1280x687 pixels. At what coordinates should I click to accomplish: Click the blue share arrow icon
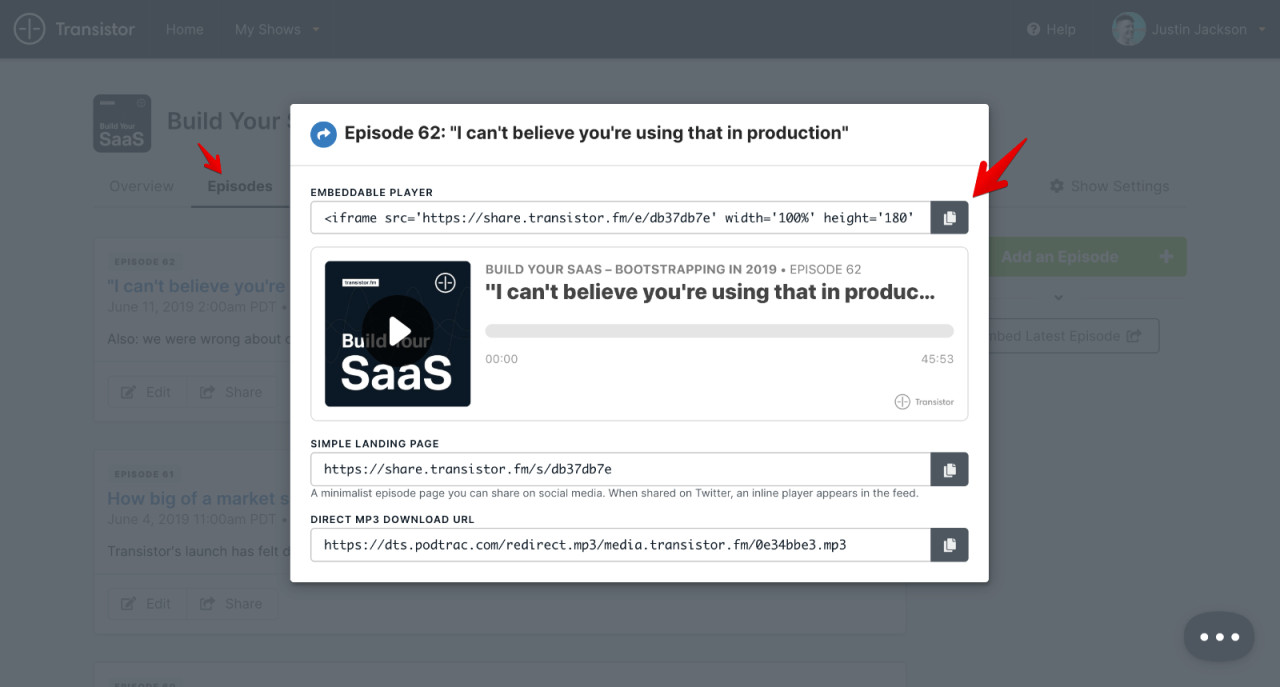point(322,133)
